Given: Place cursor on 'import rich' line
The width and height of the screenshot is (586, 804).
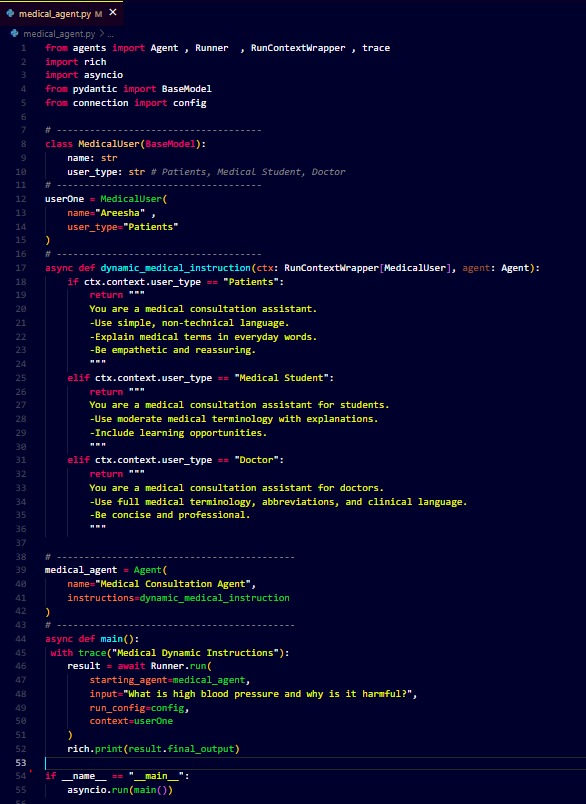Looking at the screenshot, I should click(x=76, y=62).
